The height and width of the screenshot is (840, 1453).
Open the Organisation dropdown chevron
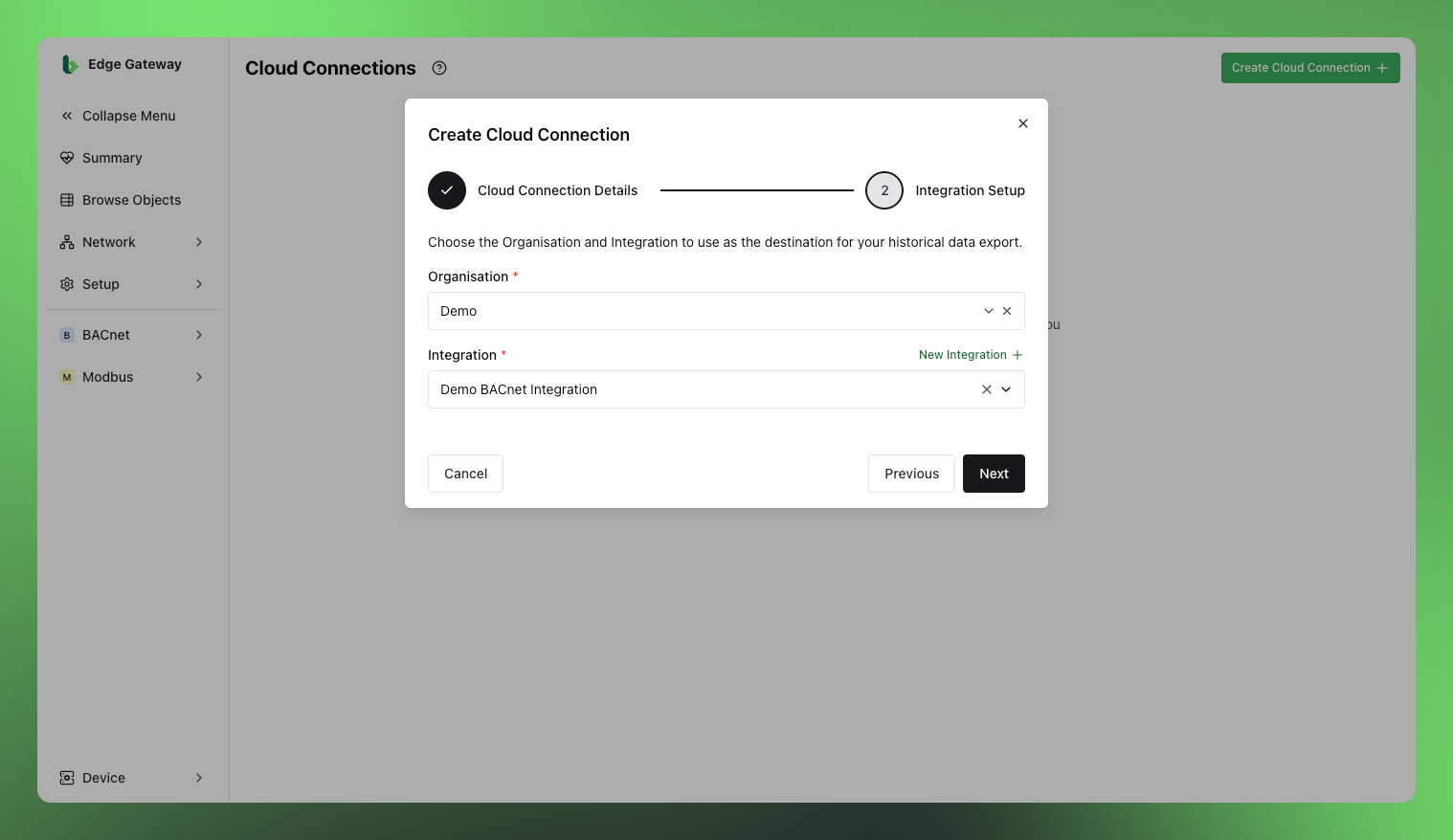click(989, 311)
